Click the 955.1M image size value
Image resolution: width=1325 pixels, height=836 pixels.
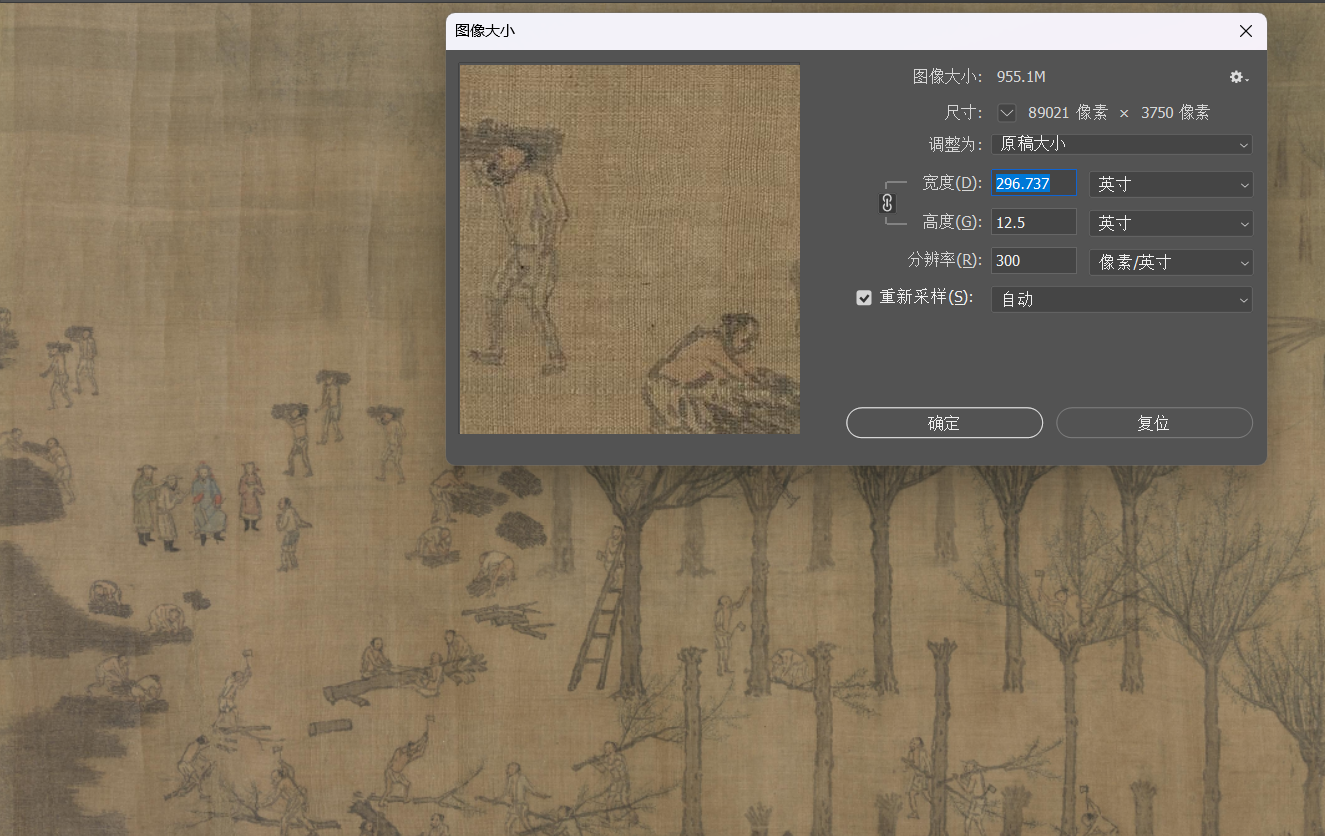pyautogui.click(x=1021, y=77)
